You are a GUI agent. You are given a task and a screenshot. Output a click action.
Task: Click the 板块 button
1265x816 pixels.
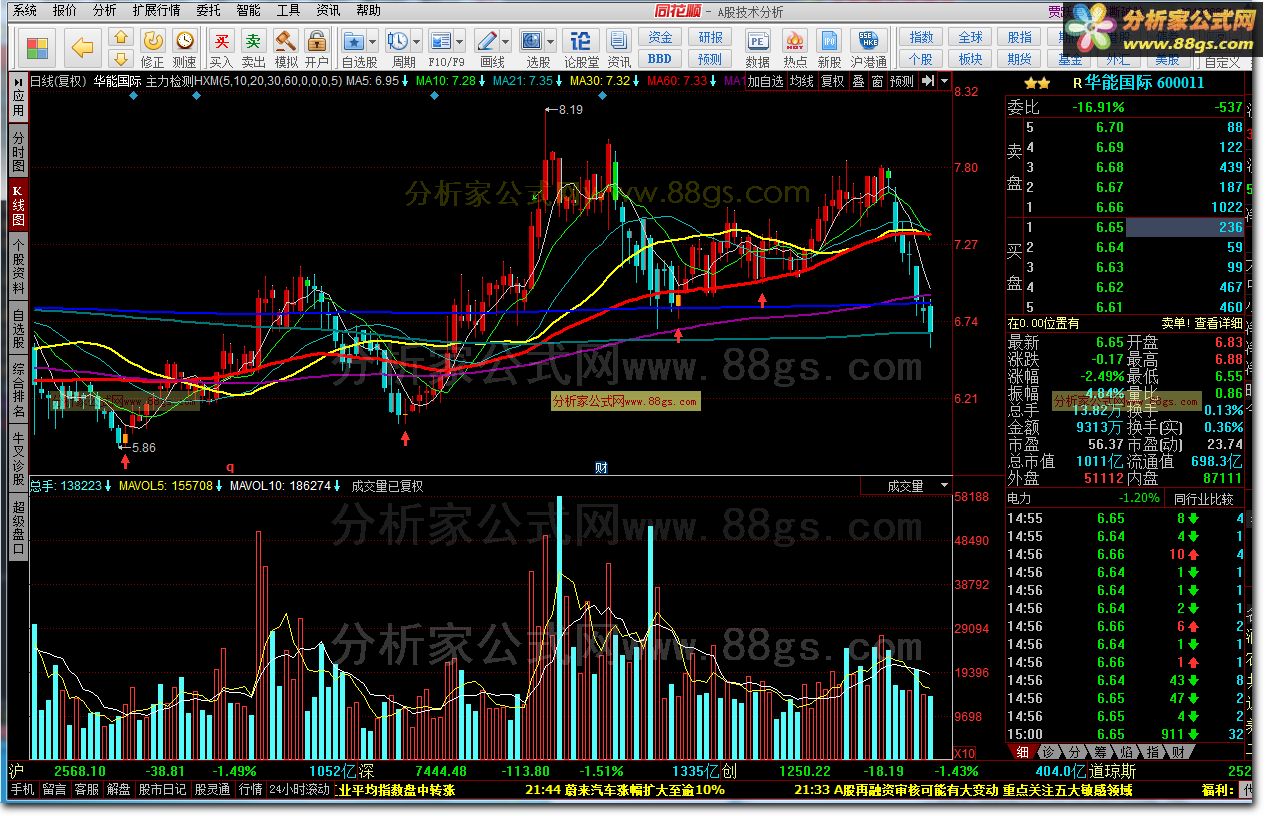pyautogui.click(x=970, y=59)
